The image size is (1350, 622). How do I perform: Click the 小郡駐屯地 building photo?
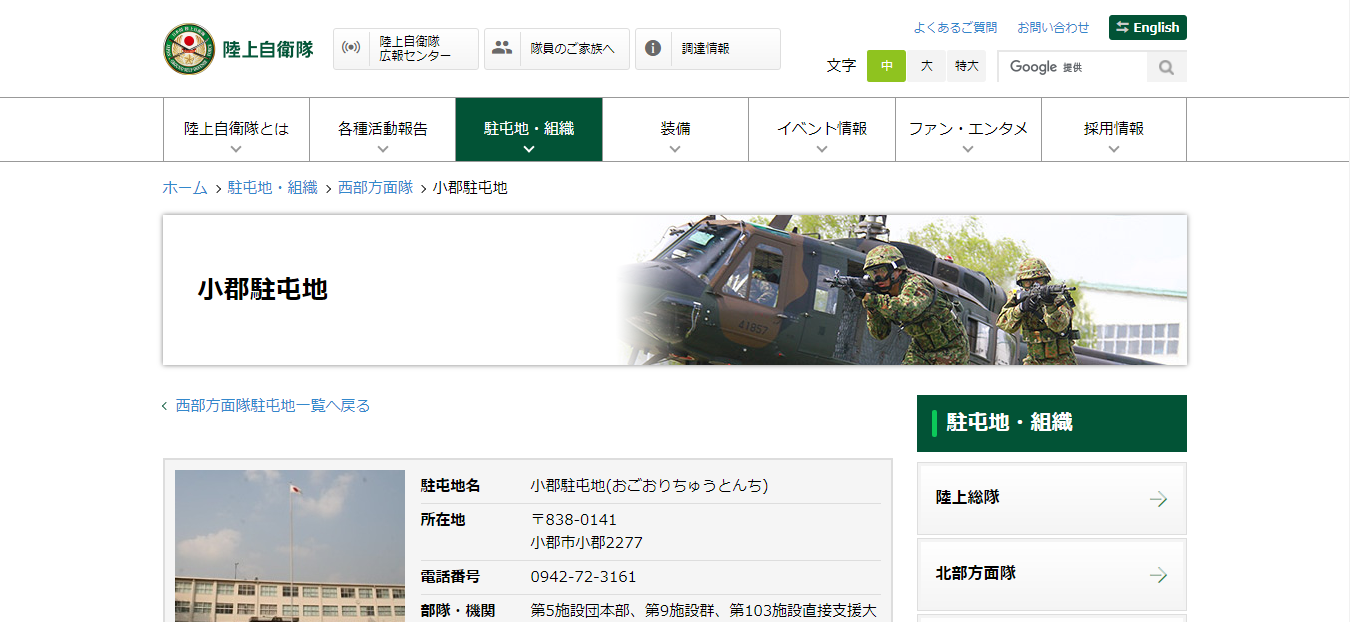tap(290, 546)
